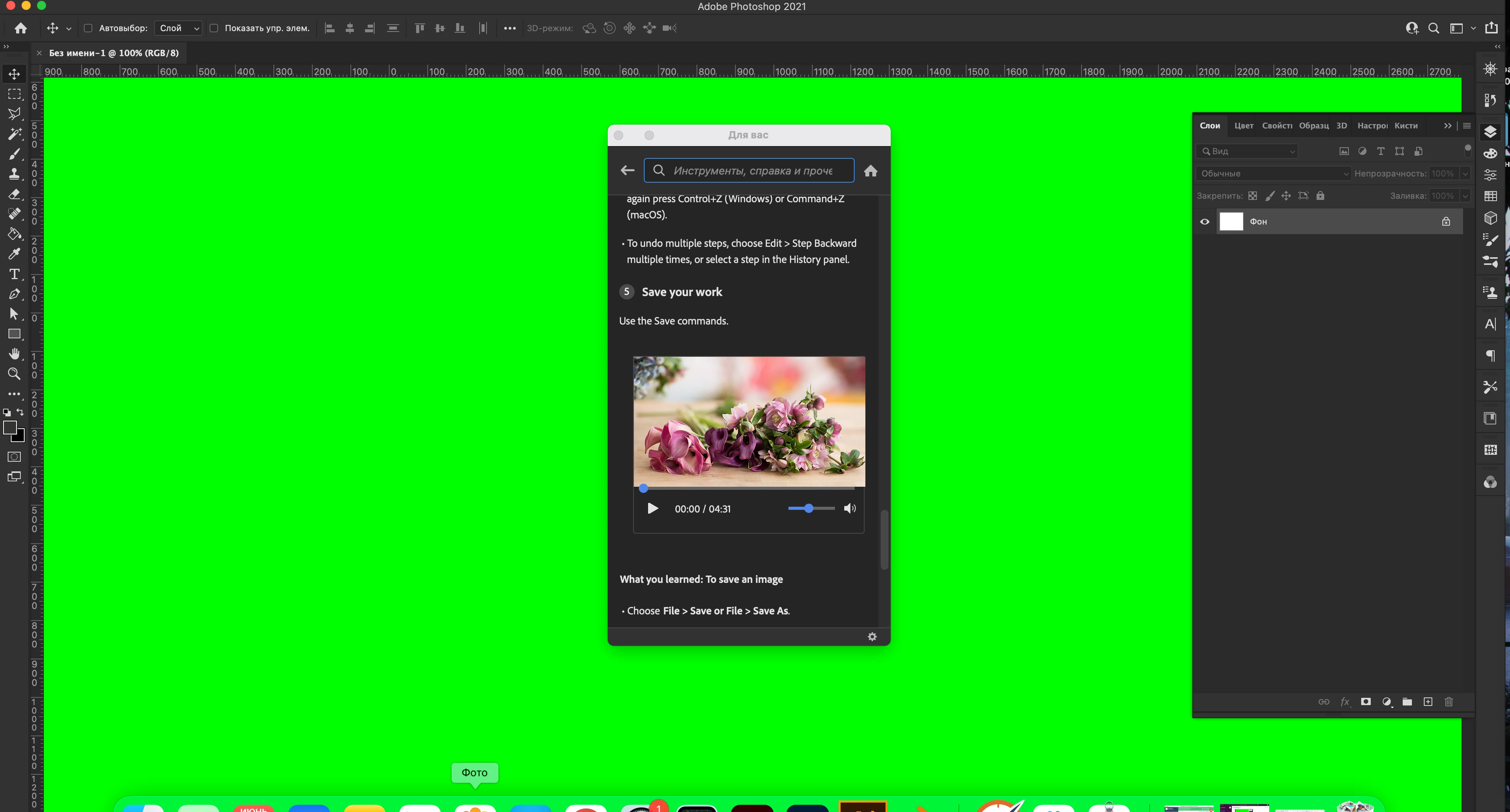1510x812 pixels.
Task: Select the Rectangular Marquee tool
Action: click(x=14, y=94)
